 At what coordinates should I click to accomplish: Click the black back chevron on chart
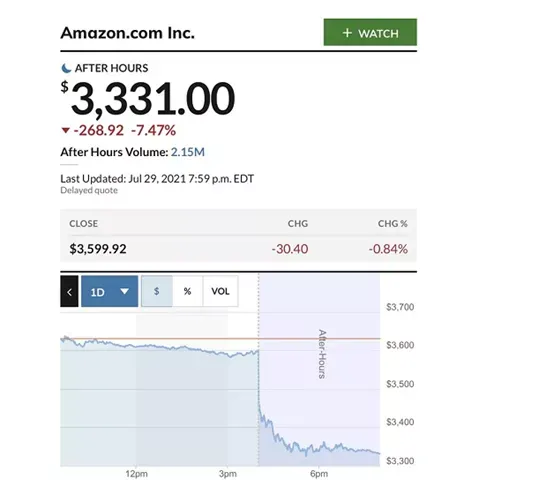69,291
